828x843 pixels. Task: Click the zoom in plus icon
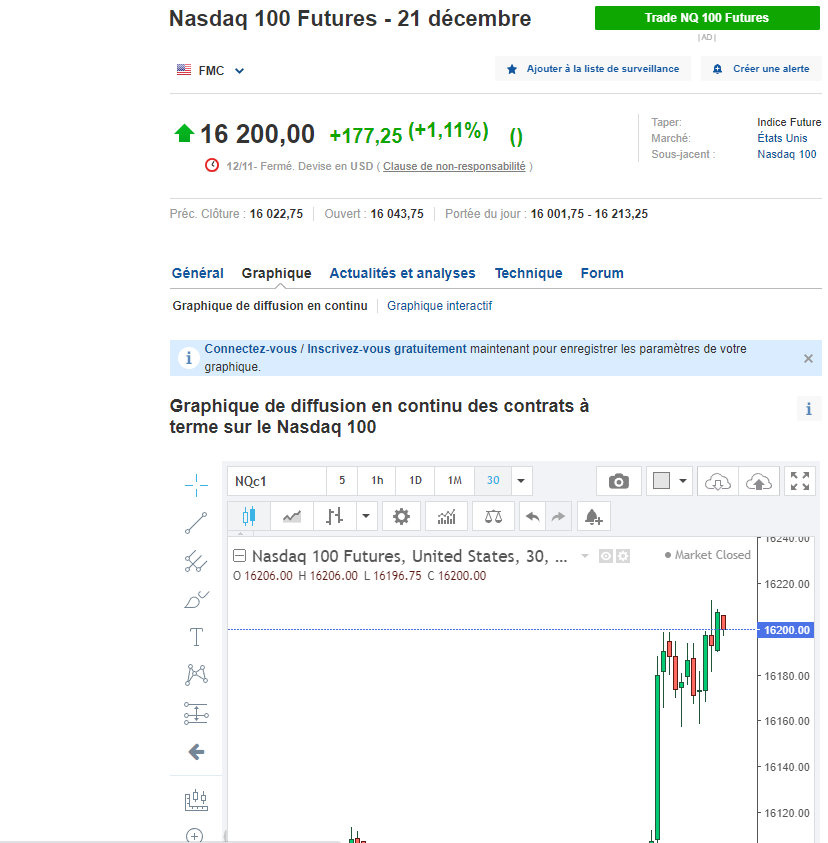(195, 835)
